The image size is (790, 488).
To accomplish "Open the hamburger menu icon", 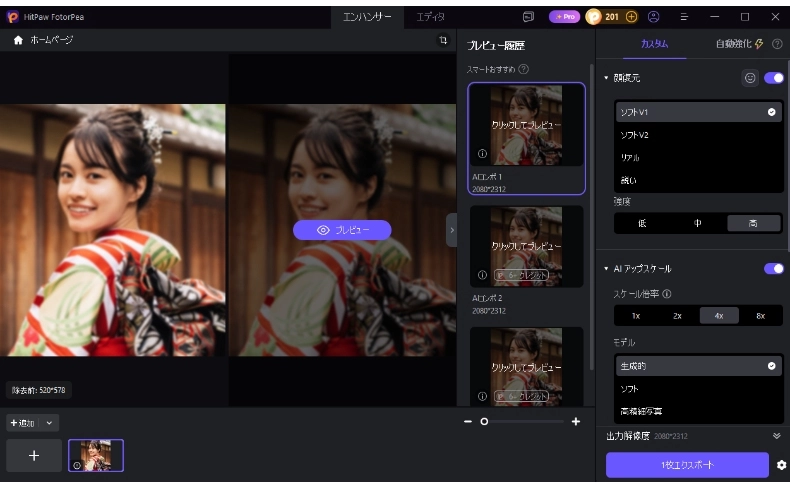I will [684, 17].
